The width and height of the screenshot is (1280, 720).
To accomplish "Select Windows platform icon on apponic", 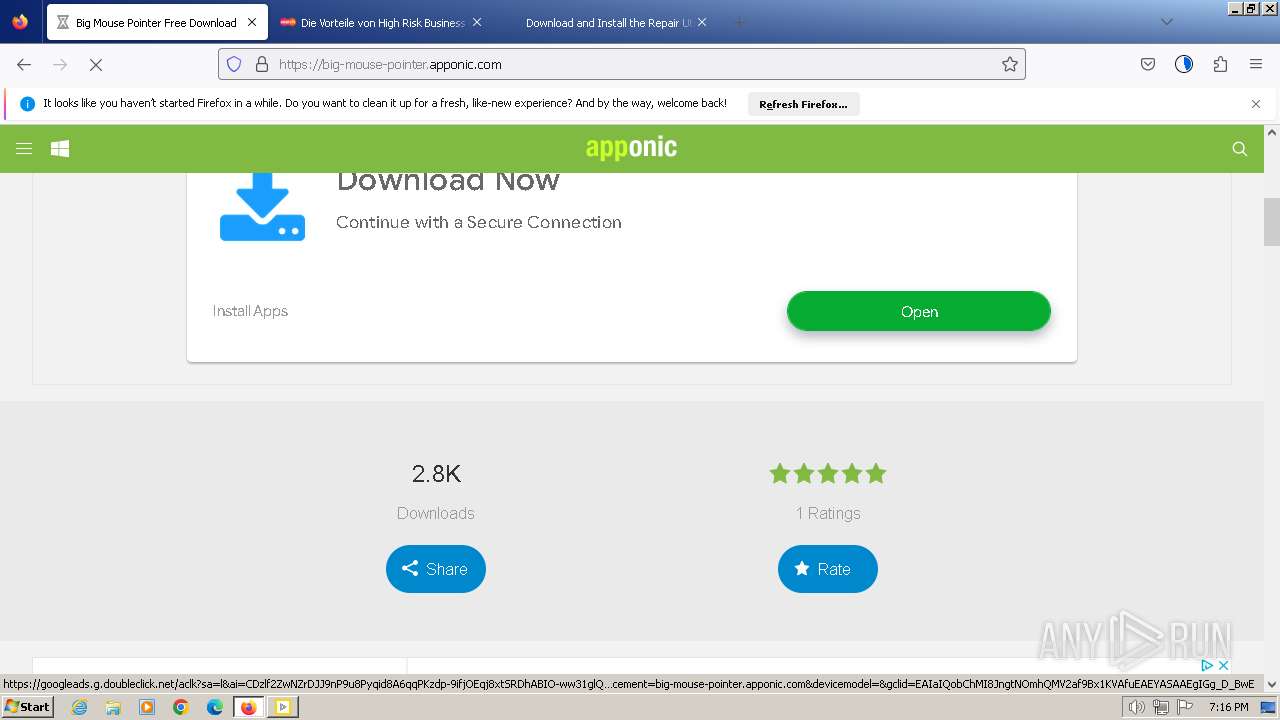I will [x=60, y=149].
